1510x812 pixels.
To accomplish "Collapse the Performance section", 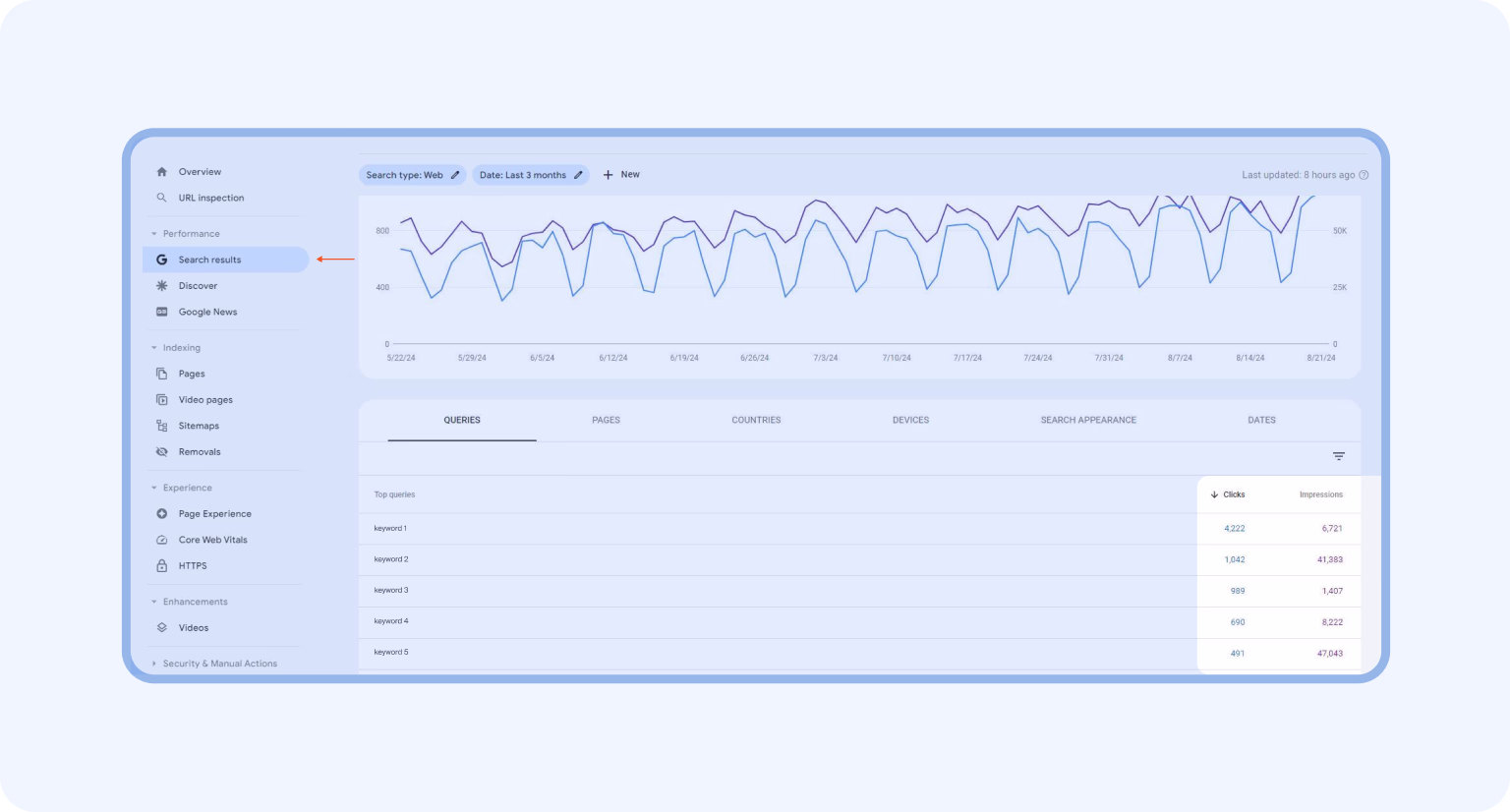I will coord(154,234).
